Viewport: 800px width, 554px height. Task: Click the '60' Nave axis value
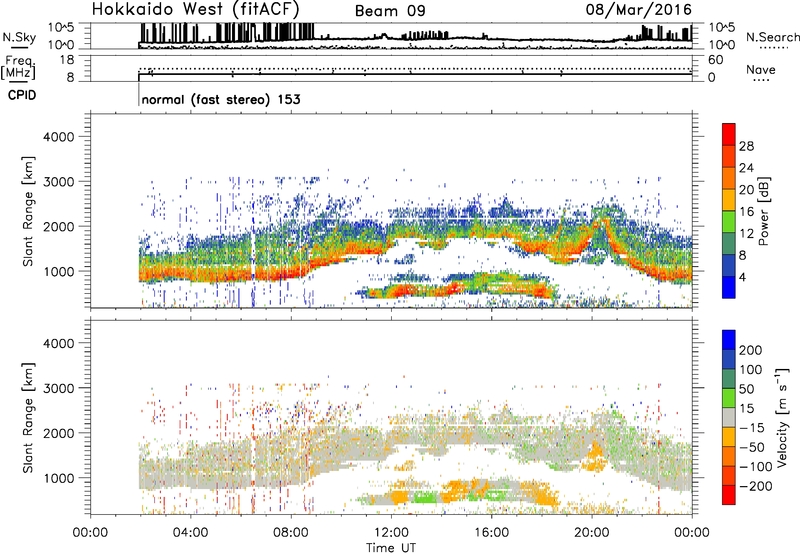(715, 60)
